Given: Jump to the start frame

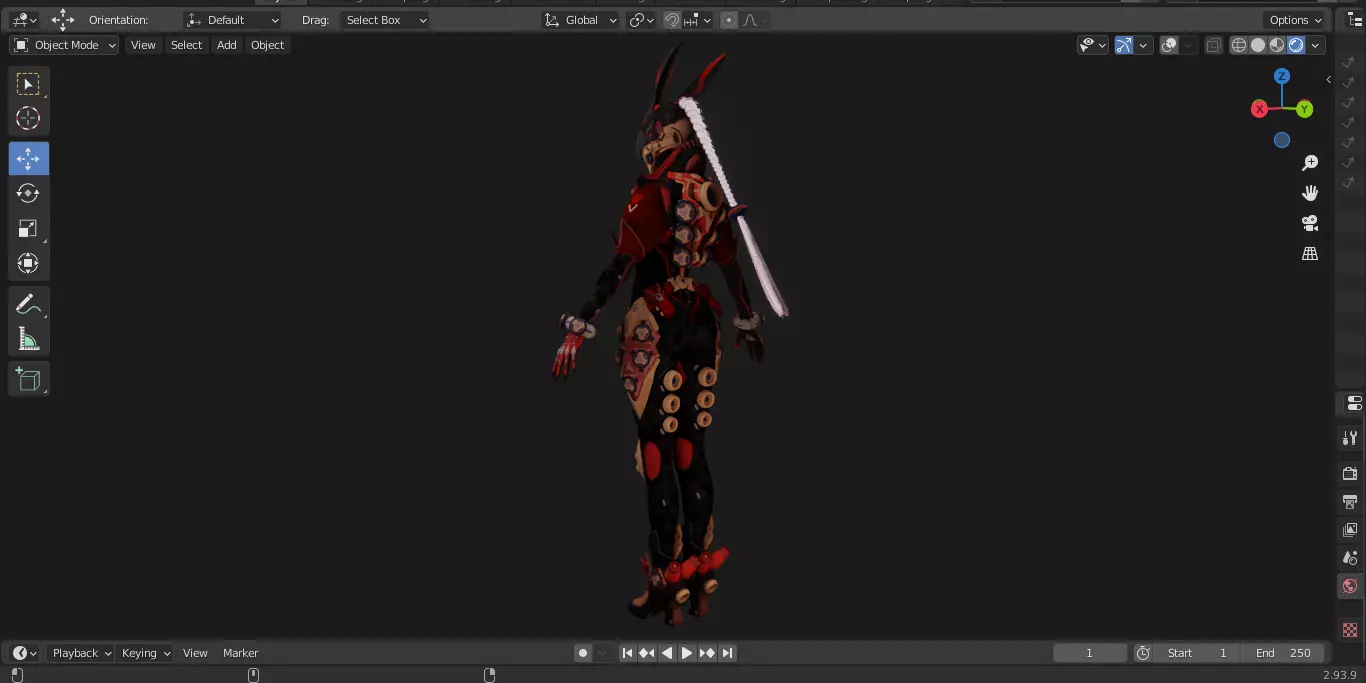Looking at the screenshot, I should pyautogui.click(x=627, y=653).
